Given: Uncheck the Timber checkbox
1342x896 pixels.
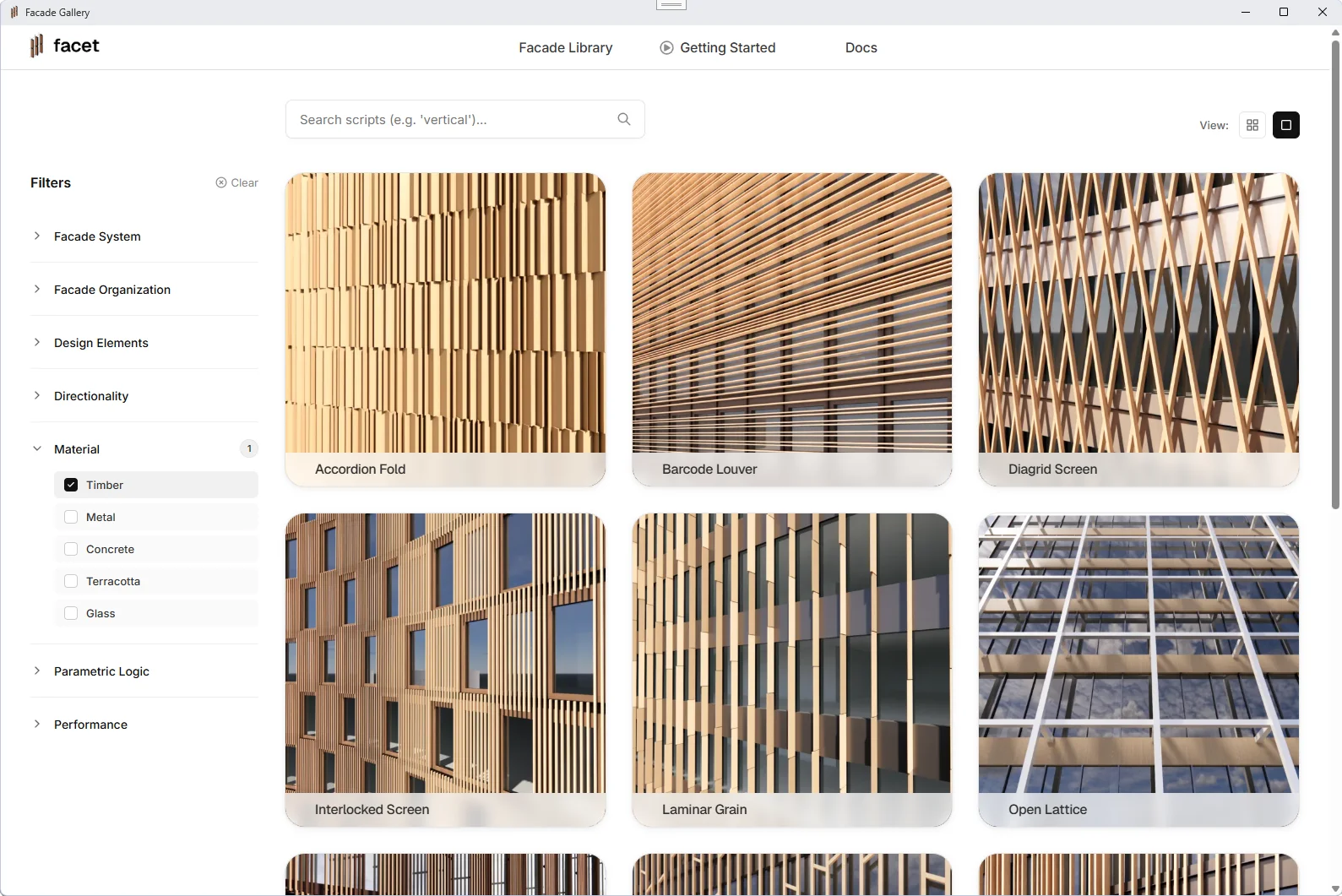Looking at the screenshot, I should (71, 485).
